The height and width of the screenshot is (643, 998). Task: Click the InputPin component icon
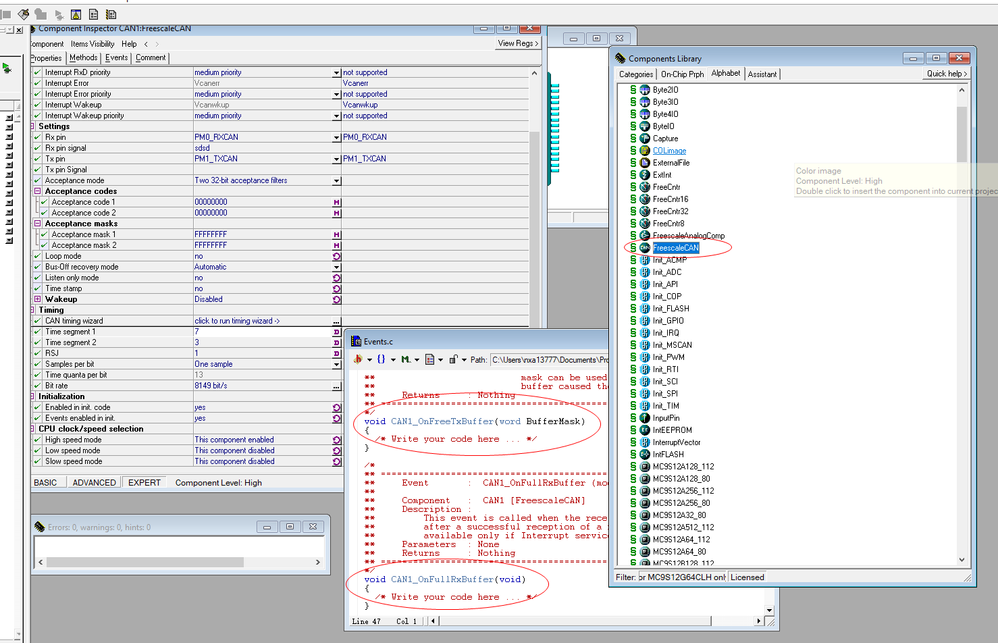645,418
